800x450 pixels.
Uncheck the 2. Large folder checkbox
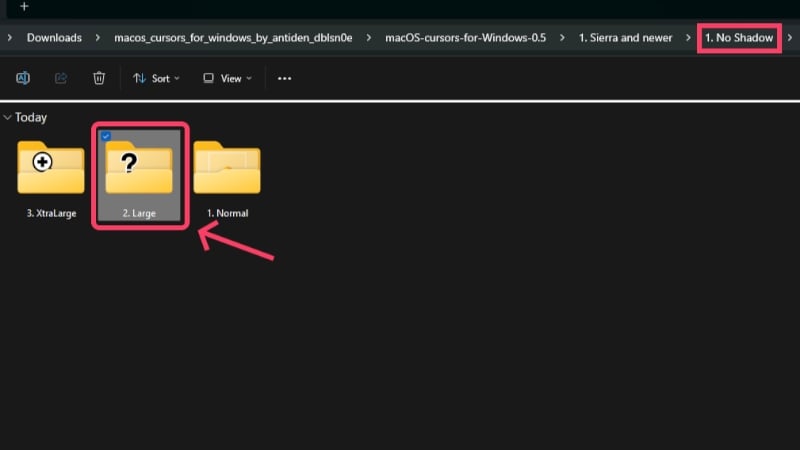106,136
